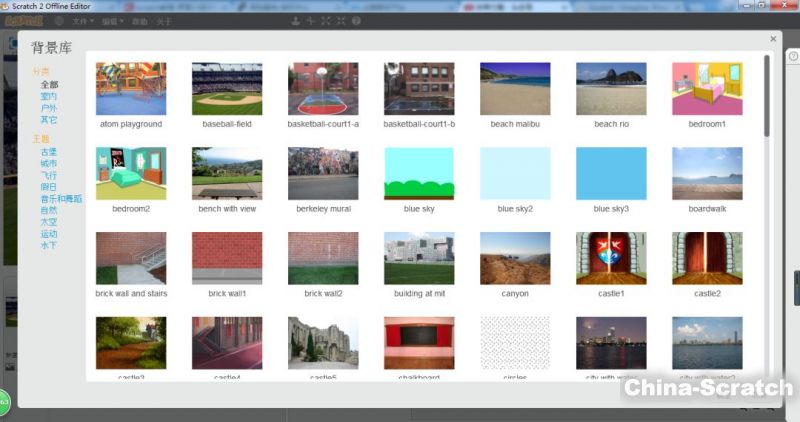Select the castle1 backdrop thumbnail
Screen dimensions: 800x422
[x=611, y=259]
